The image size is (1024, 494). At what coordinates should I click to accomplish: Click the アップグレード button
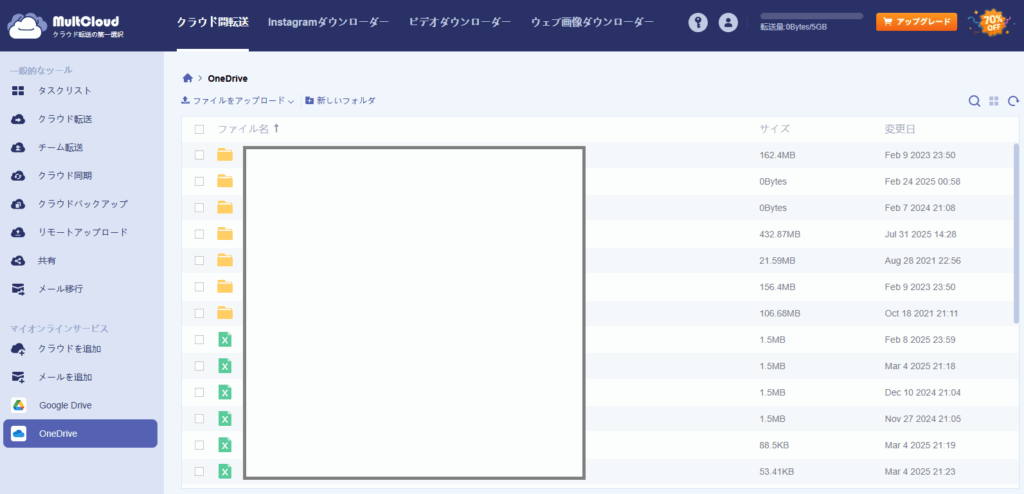(x=916, y=22)
